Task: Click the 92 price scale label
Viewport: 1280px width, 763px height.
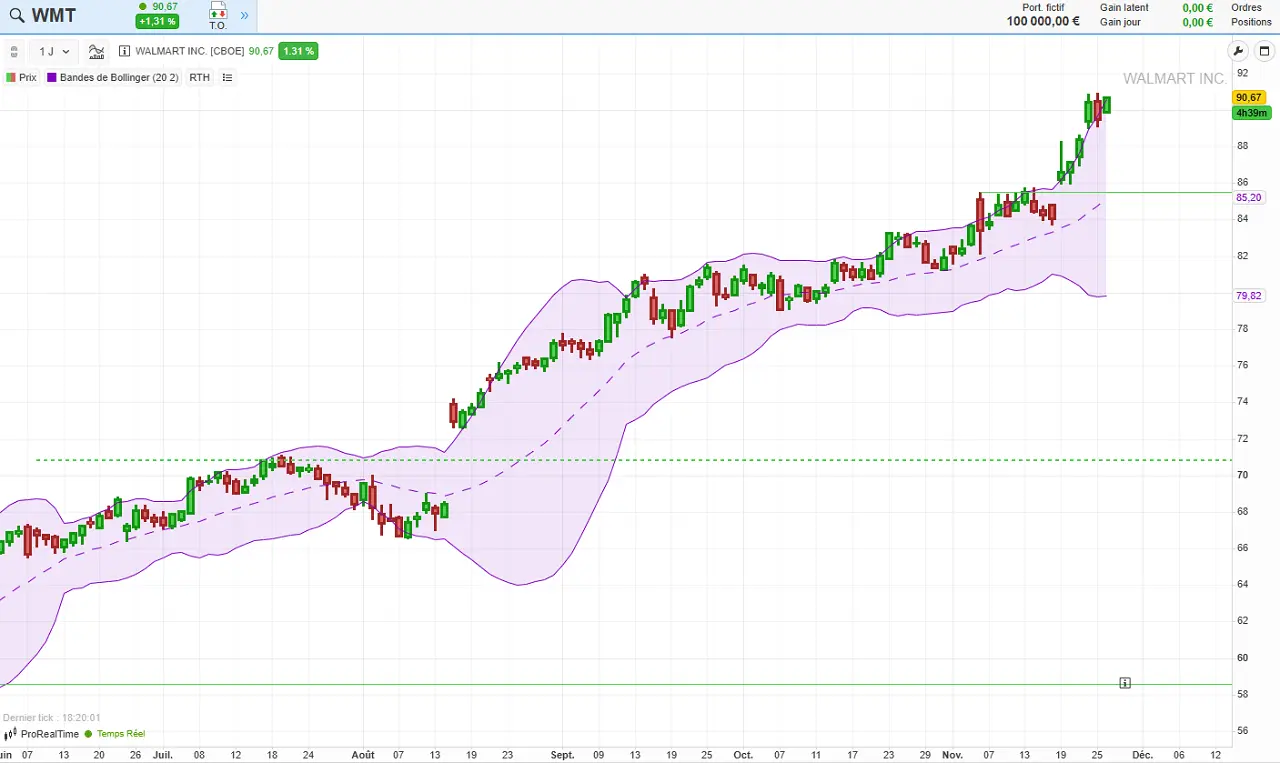Action: [x=1242, y=73]
